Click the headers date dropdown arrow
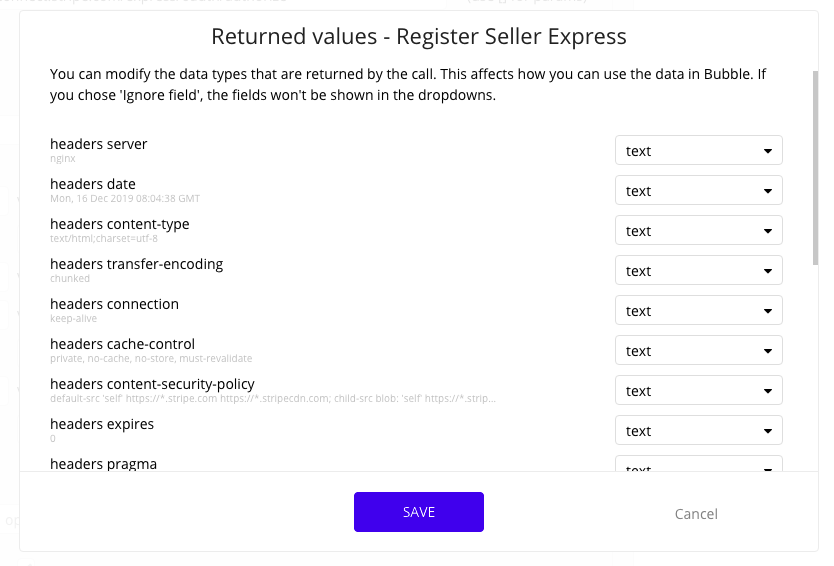 (768, 191)
